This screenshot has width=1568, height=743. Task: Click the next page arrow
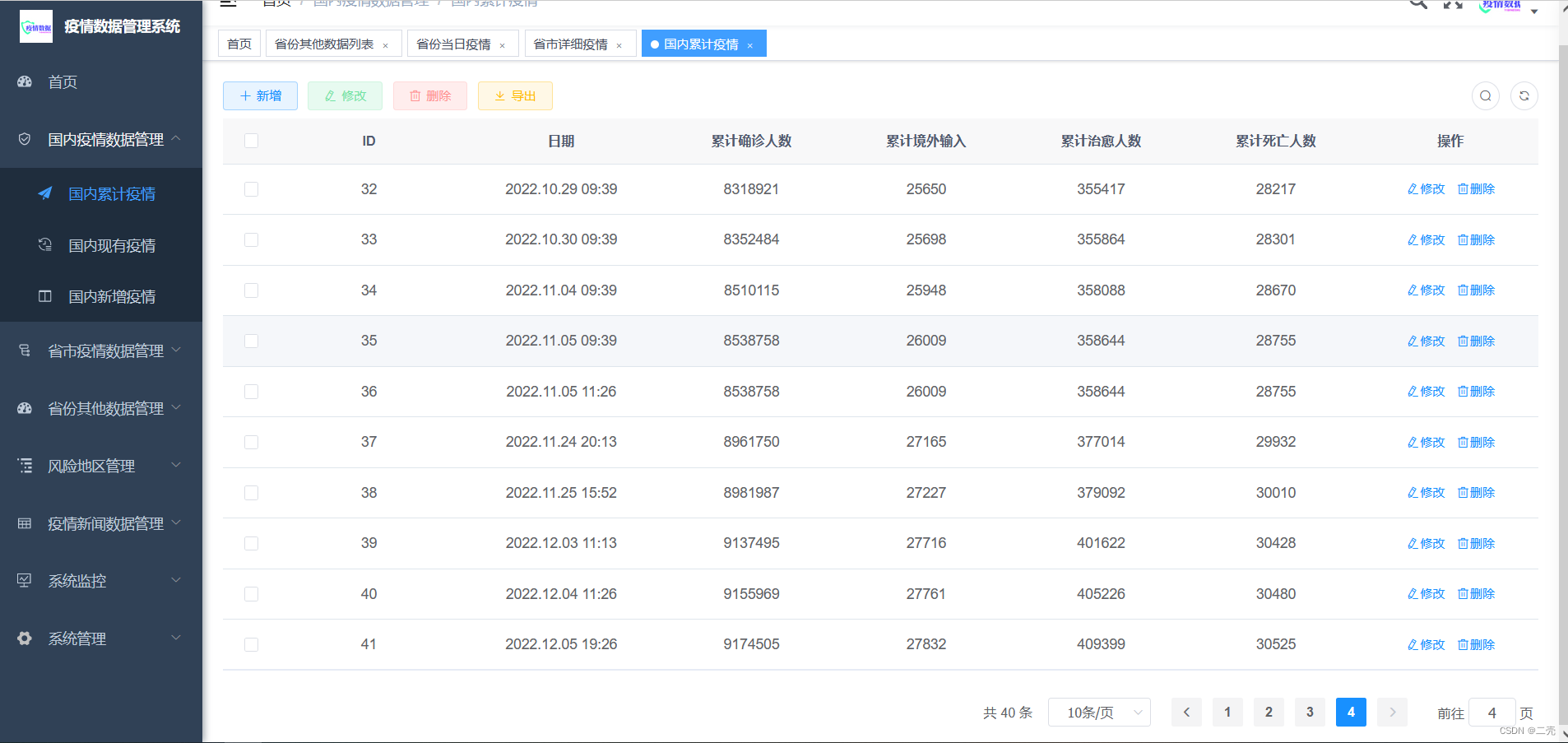[1392, 713]
